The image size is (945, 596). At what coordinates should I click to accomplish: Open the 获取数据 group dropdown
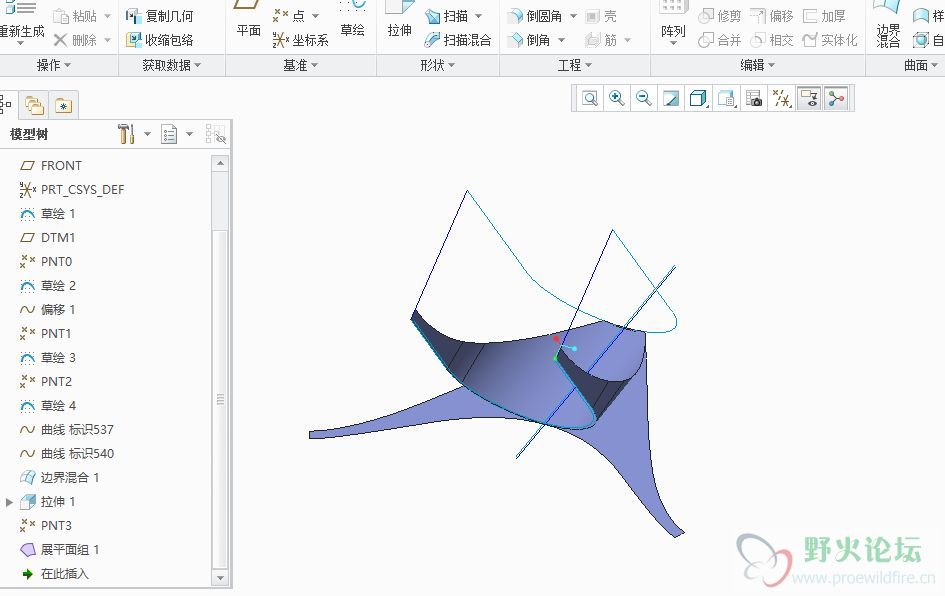pos(172,64)
